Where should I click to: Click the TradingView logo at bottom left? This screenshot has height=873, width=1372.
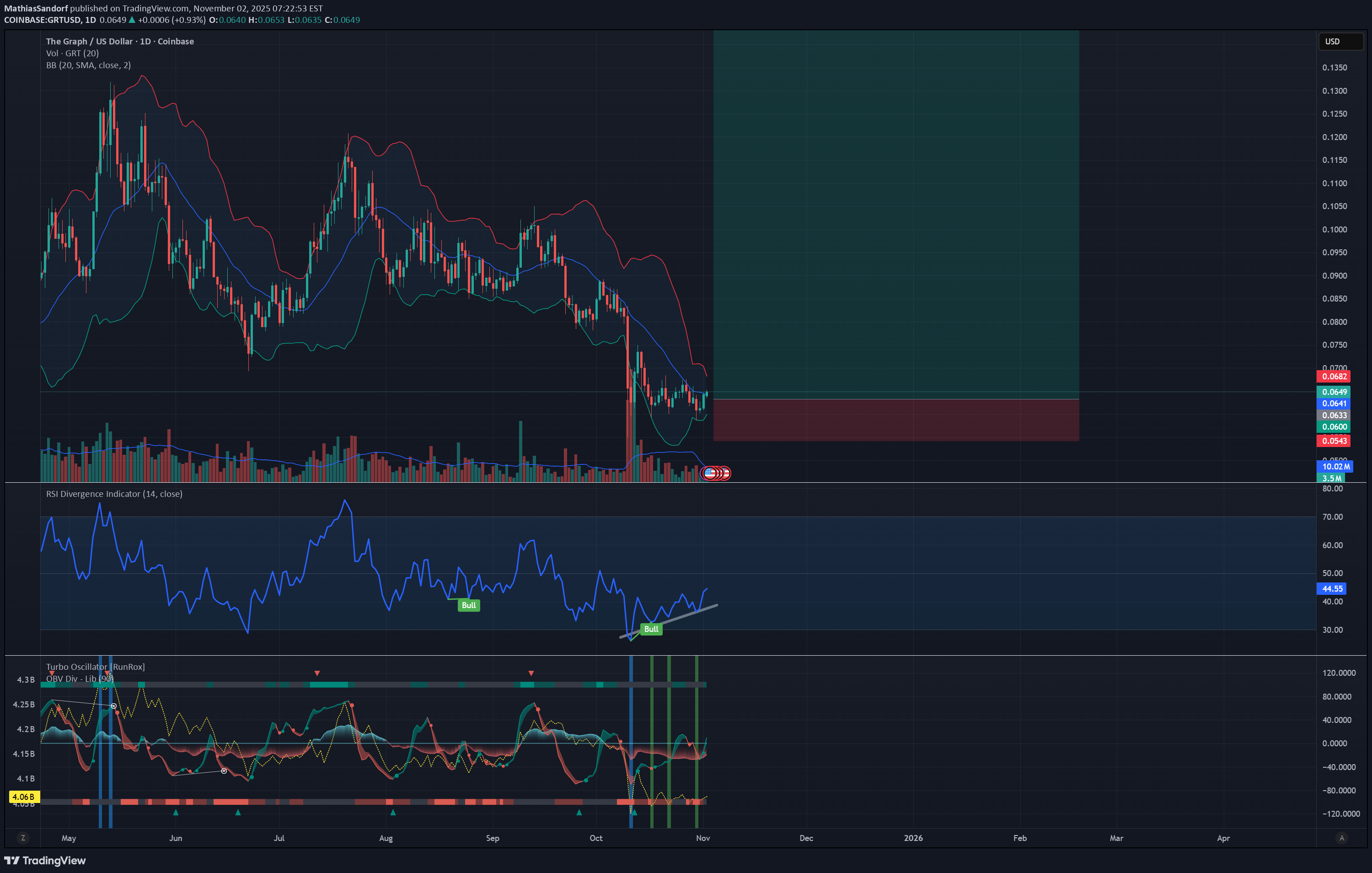(45, 861)
